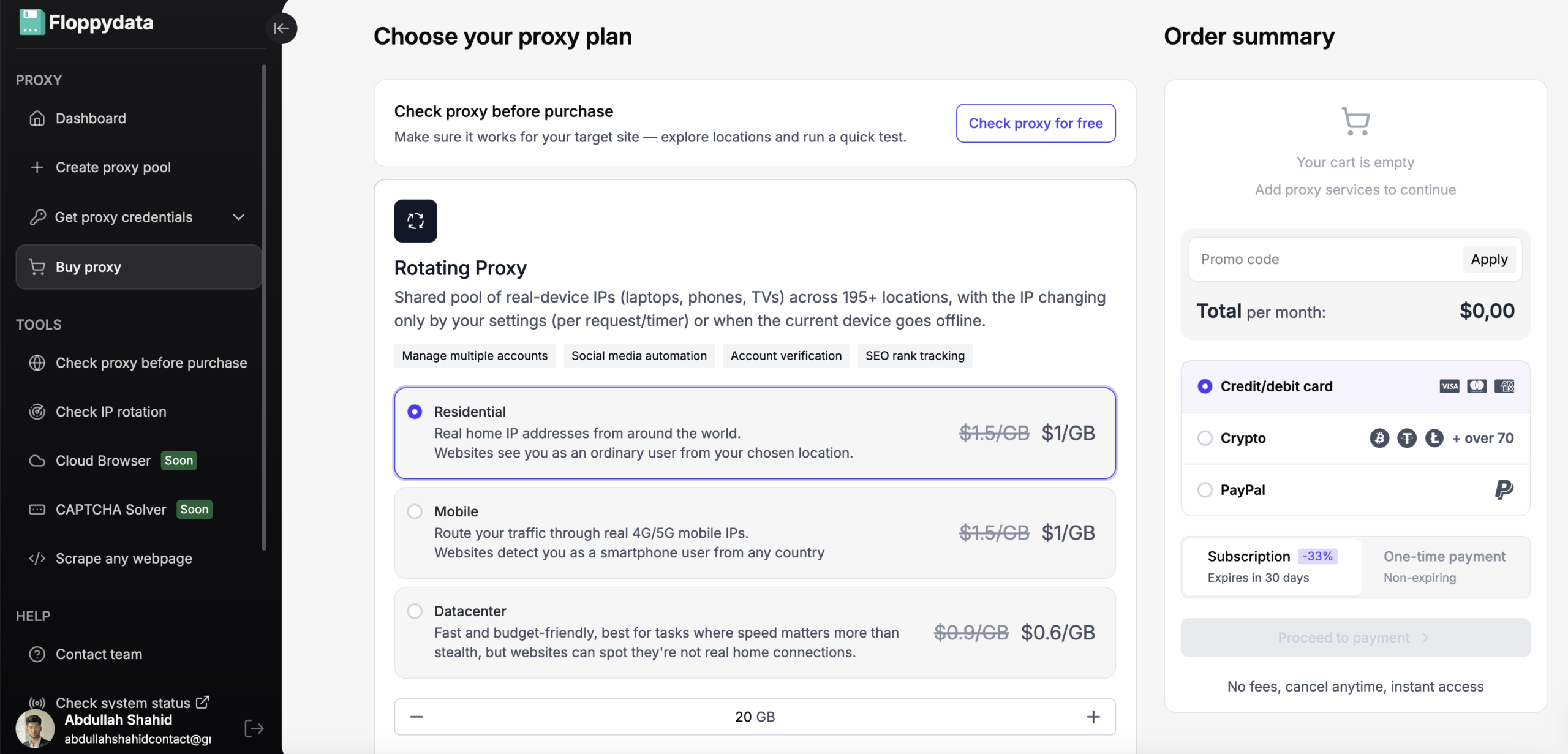Viewport: 1568px width, 754px height.
Task: Click the Rotating Proxy icon
Action: pyautogui.click(x=415, y=221)
